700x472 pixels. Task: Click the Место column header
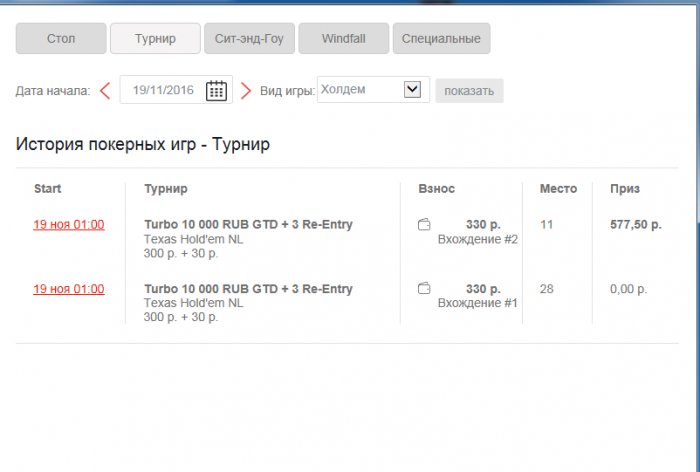558,188
